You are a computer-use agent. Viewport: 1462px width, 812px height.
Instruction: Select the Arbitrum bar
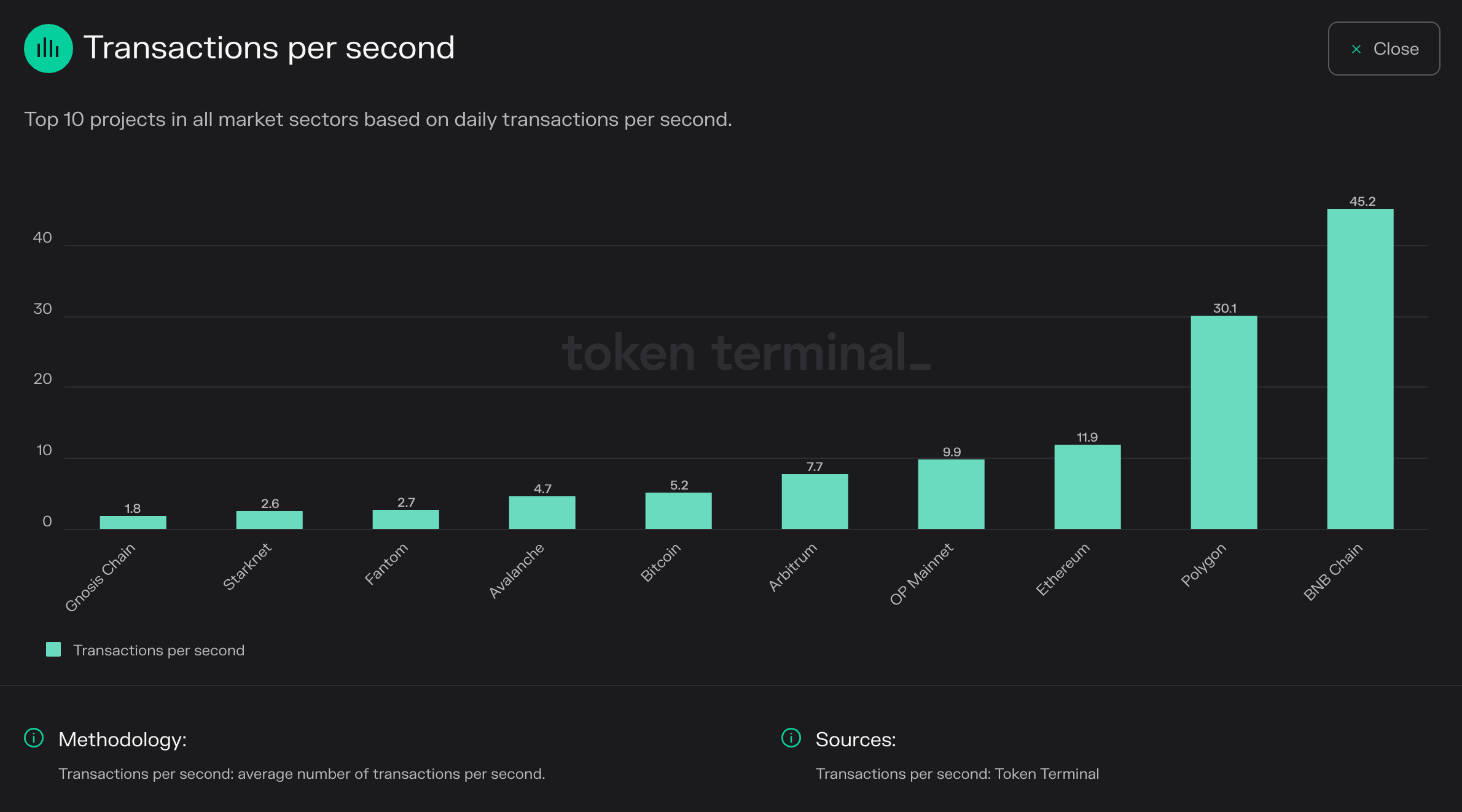point(815,501)
